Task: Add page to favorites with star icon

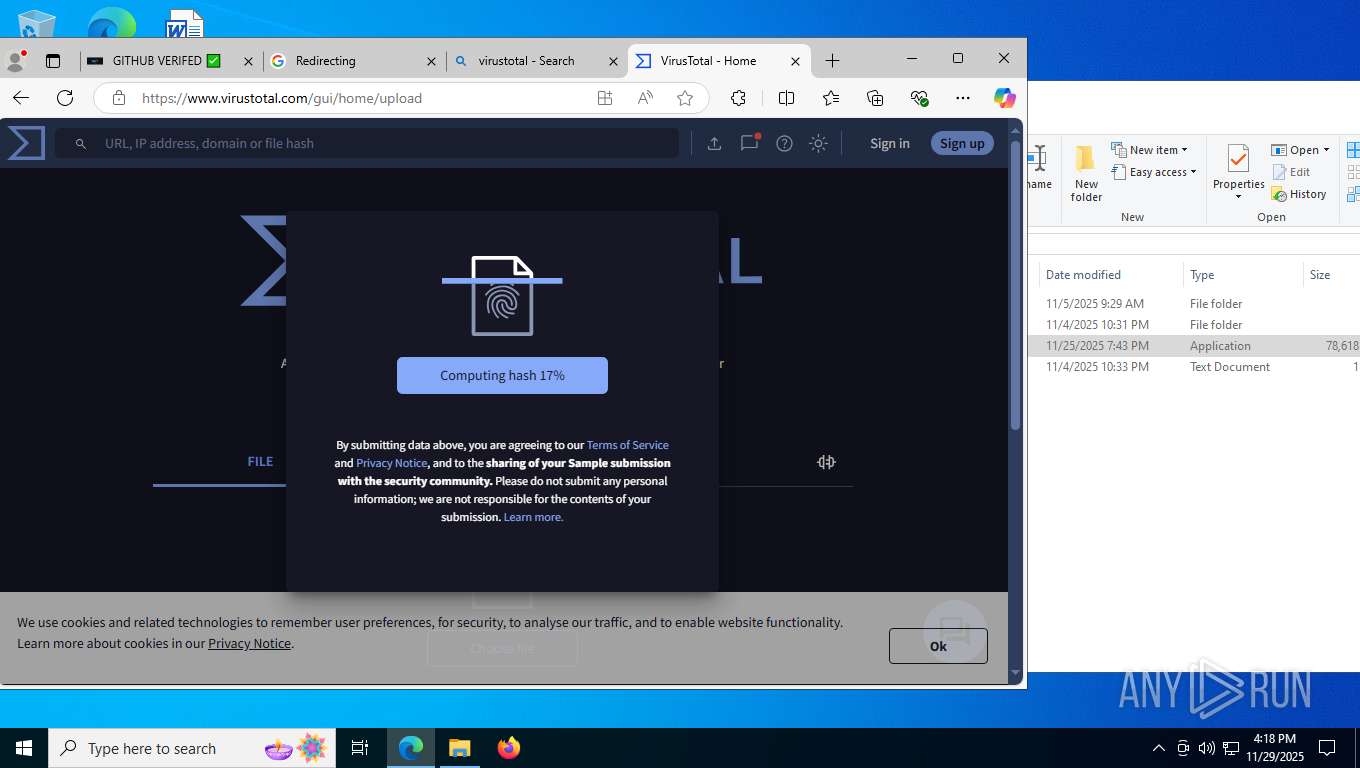Action: (x=685, y=98)
